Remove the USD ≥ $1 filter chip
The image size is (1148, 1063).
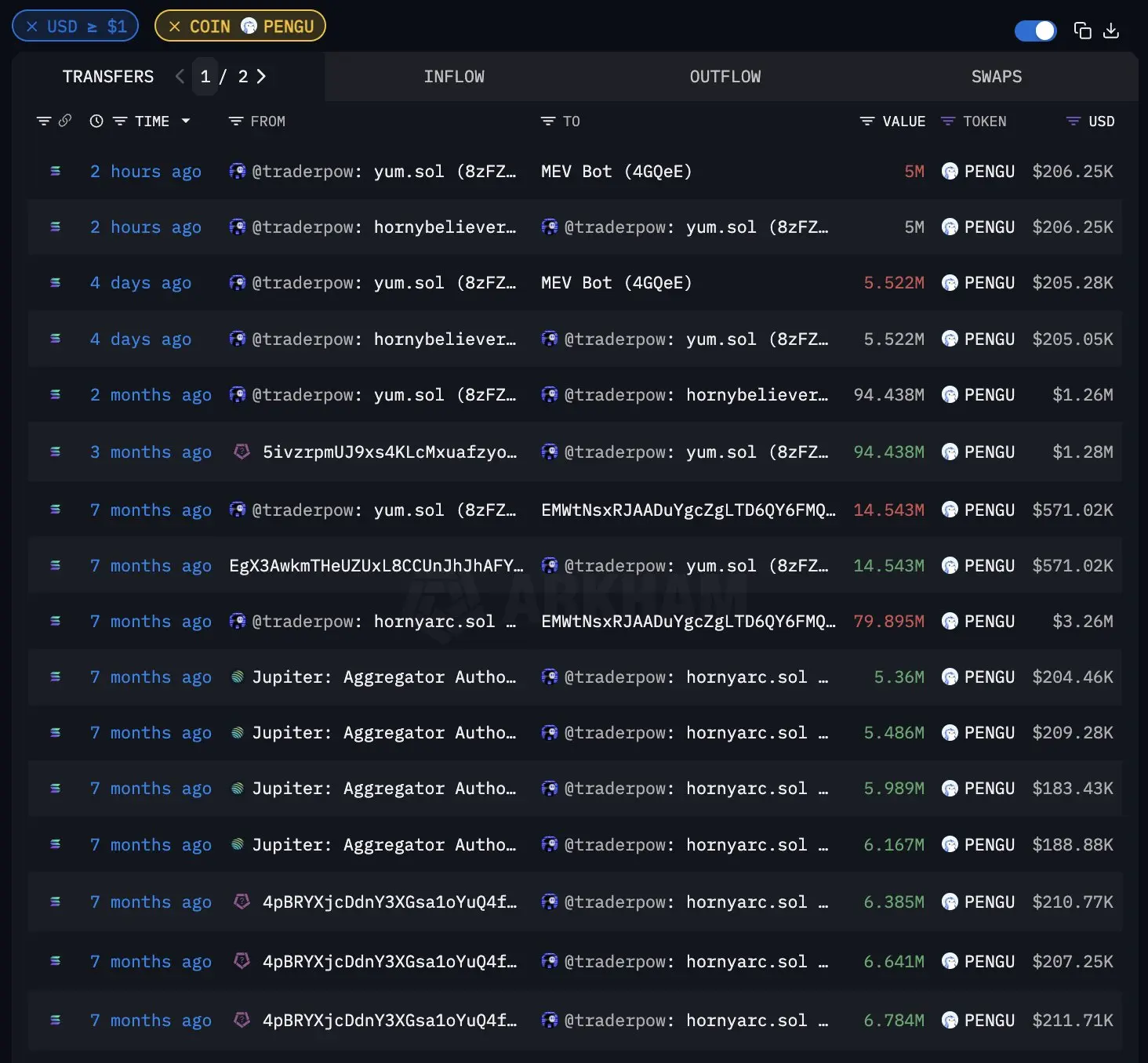coord(32,27)
